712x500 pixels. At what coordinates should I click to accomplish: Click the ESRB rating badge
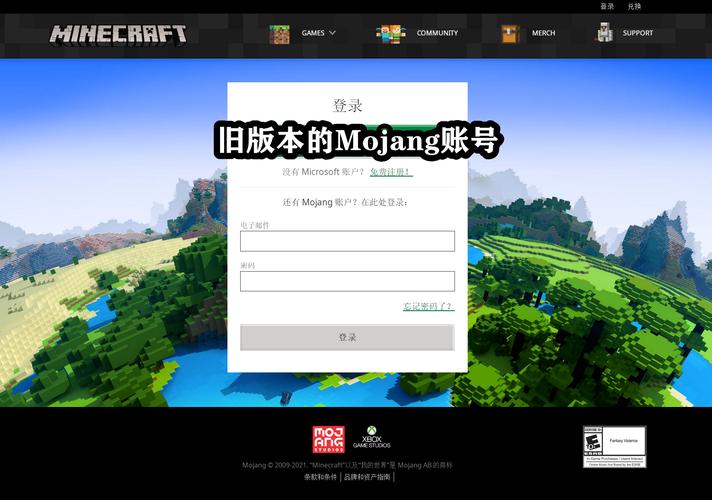tap(614, 446)
